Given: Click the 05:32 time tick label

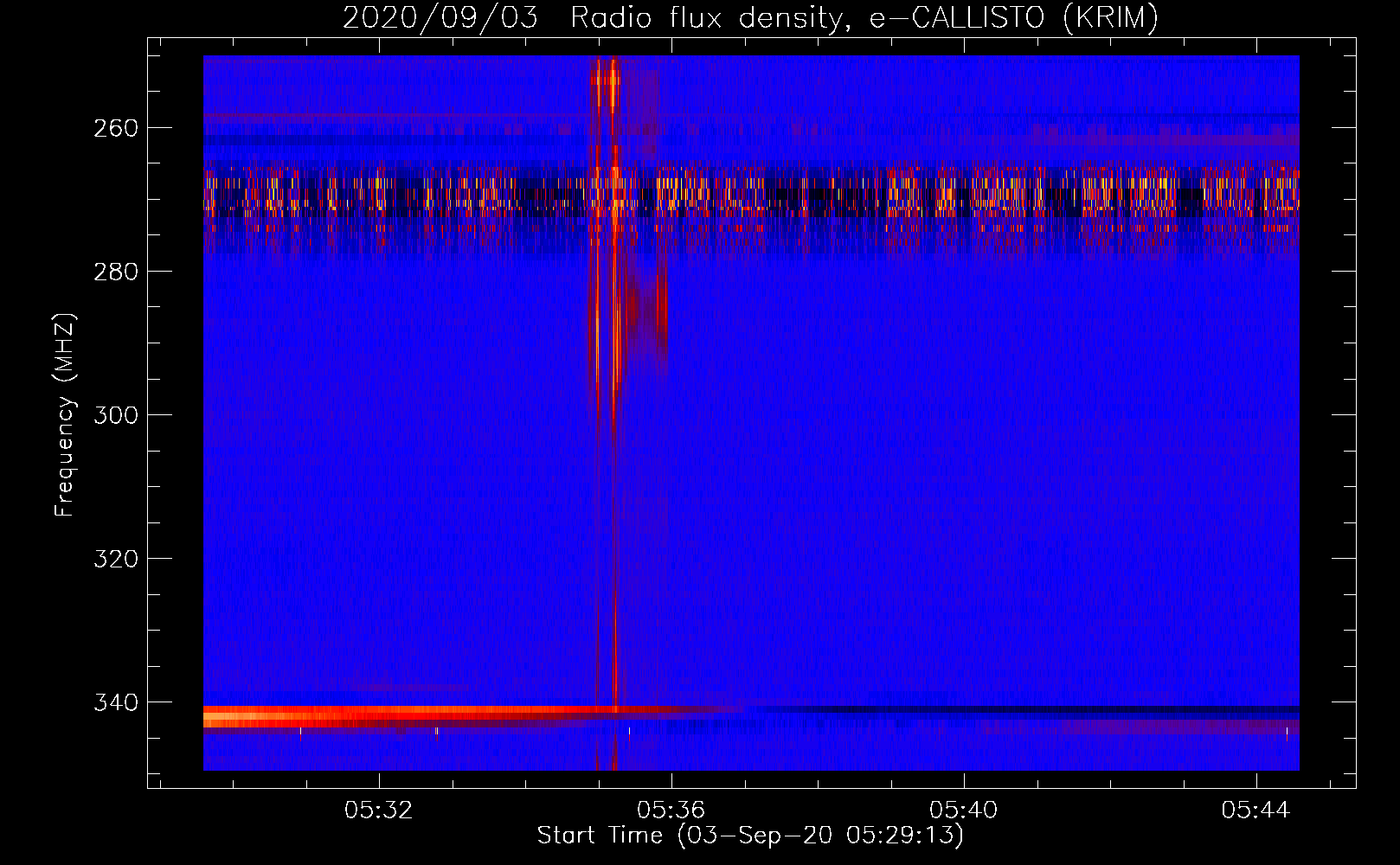Looking at the screenshot, I should coord(378,811).
